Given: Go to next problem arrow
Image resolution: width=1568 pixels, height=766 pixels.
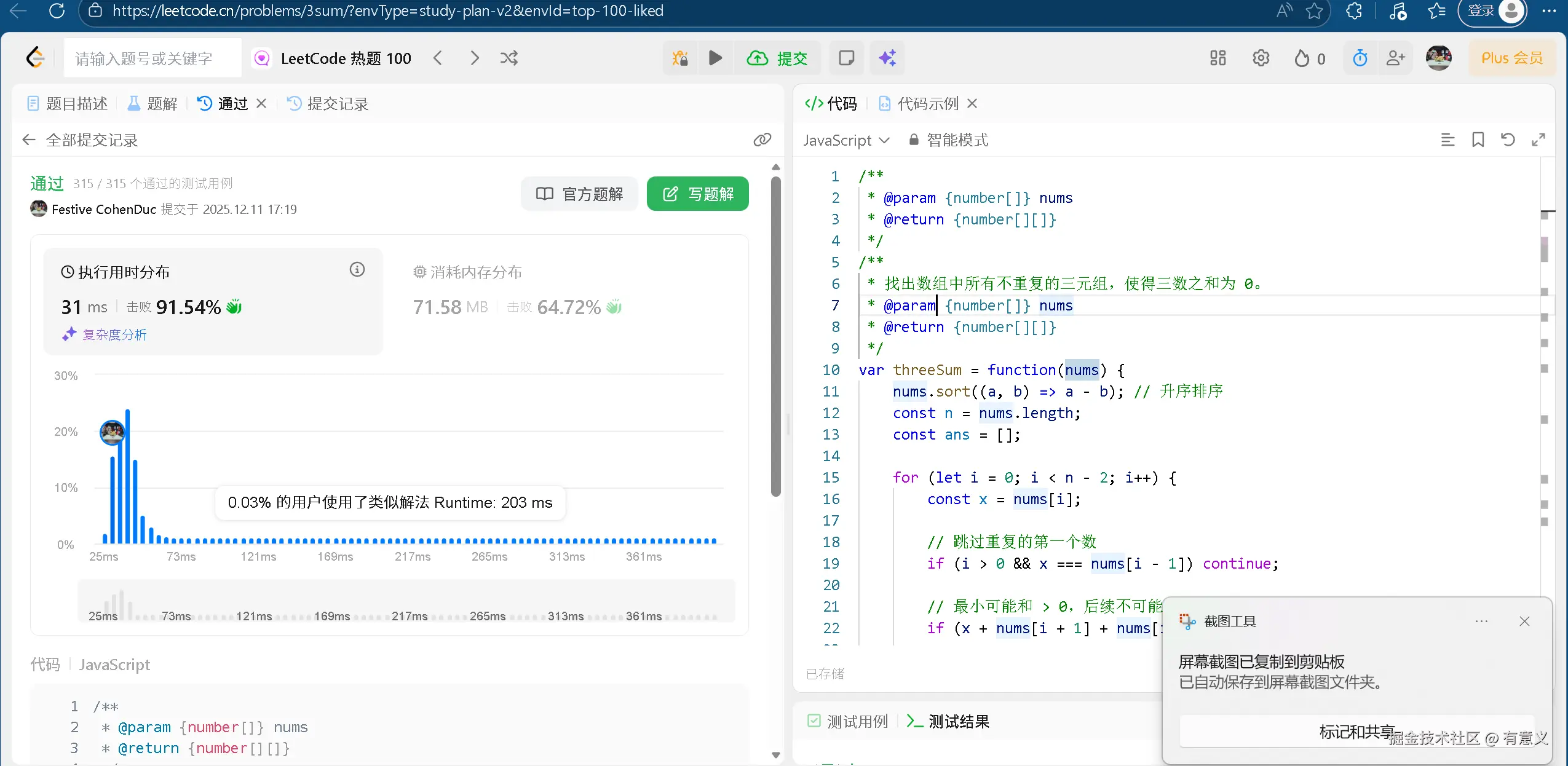Looking at the screenshot, I should [x=474, y=58].
